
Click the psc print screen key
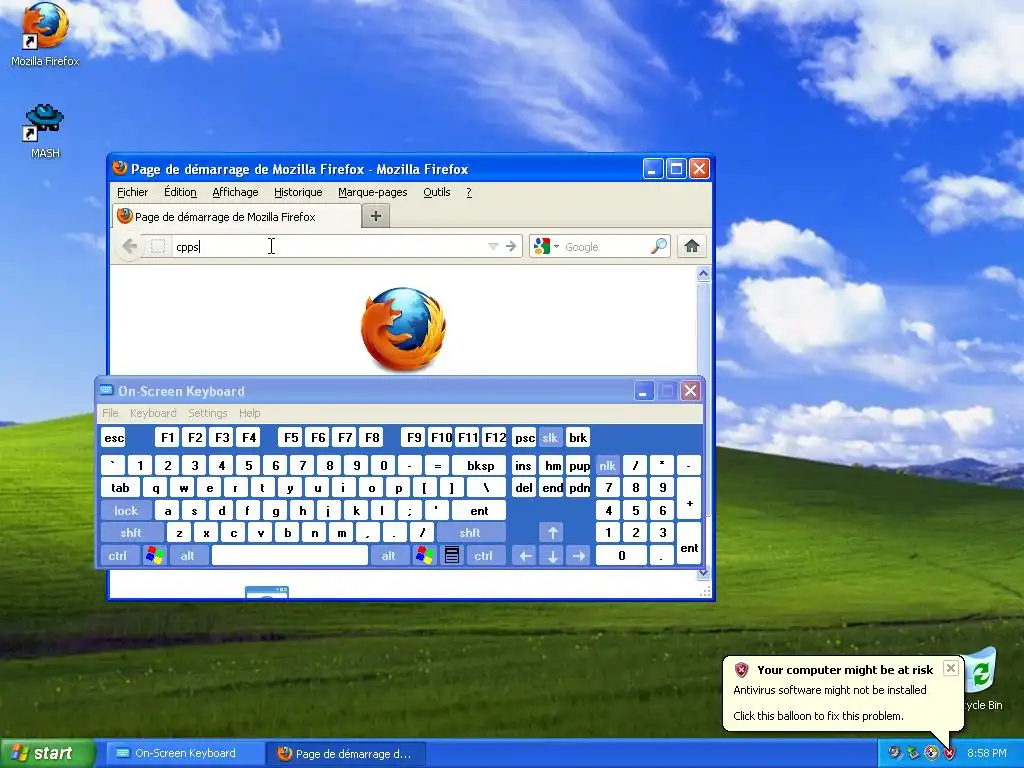coord(524,438)
